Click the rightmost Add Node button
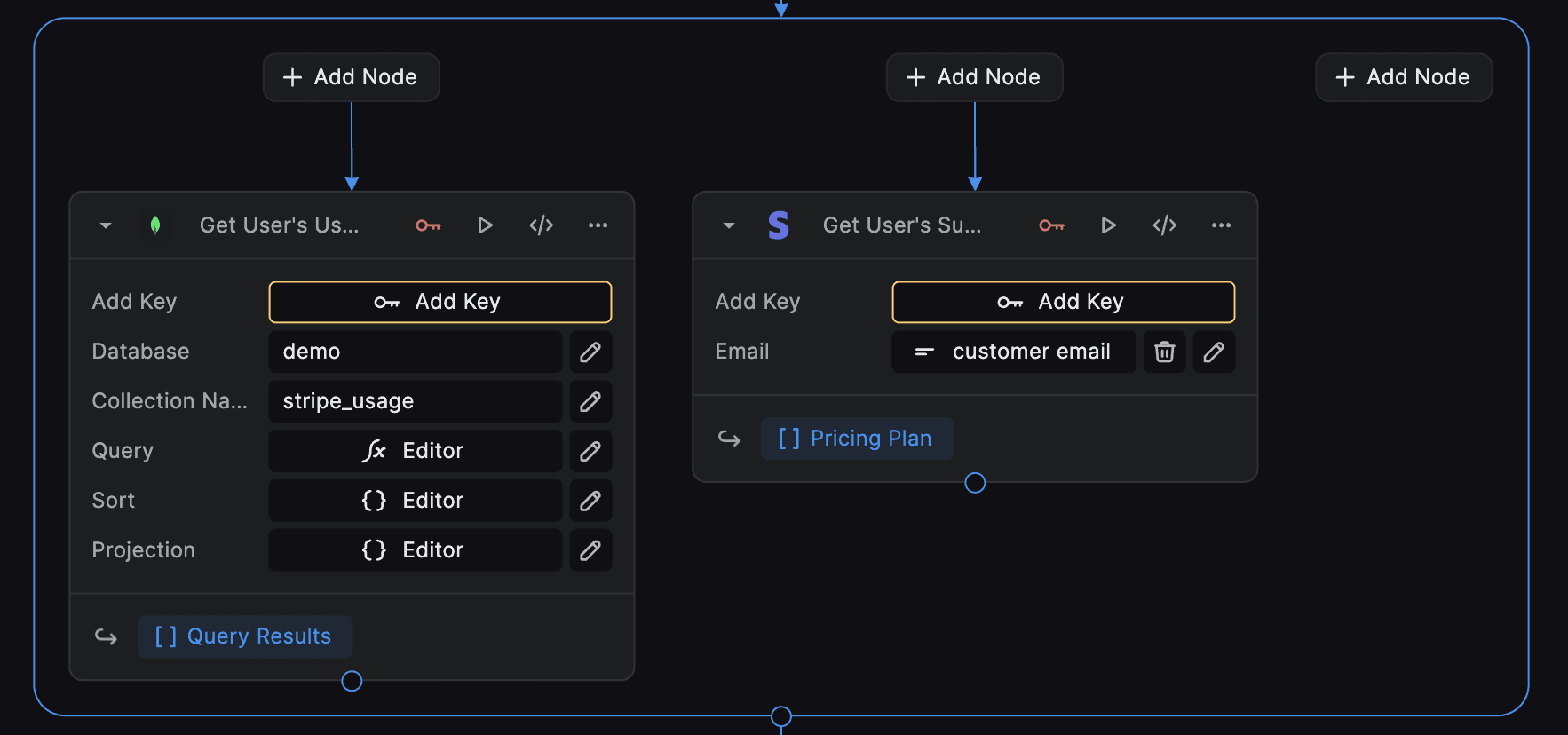 pyautogui.click(x=1404, y=77)
